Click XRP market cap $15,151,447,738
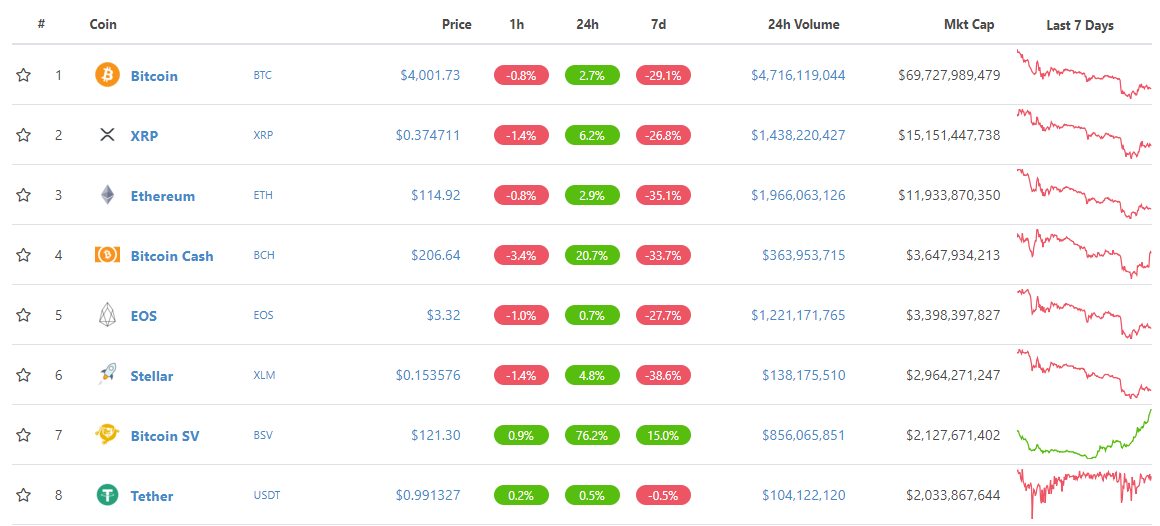Image resolution: width=1160 pixels, height=526 pixels. tap(949, 135)
